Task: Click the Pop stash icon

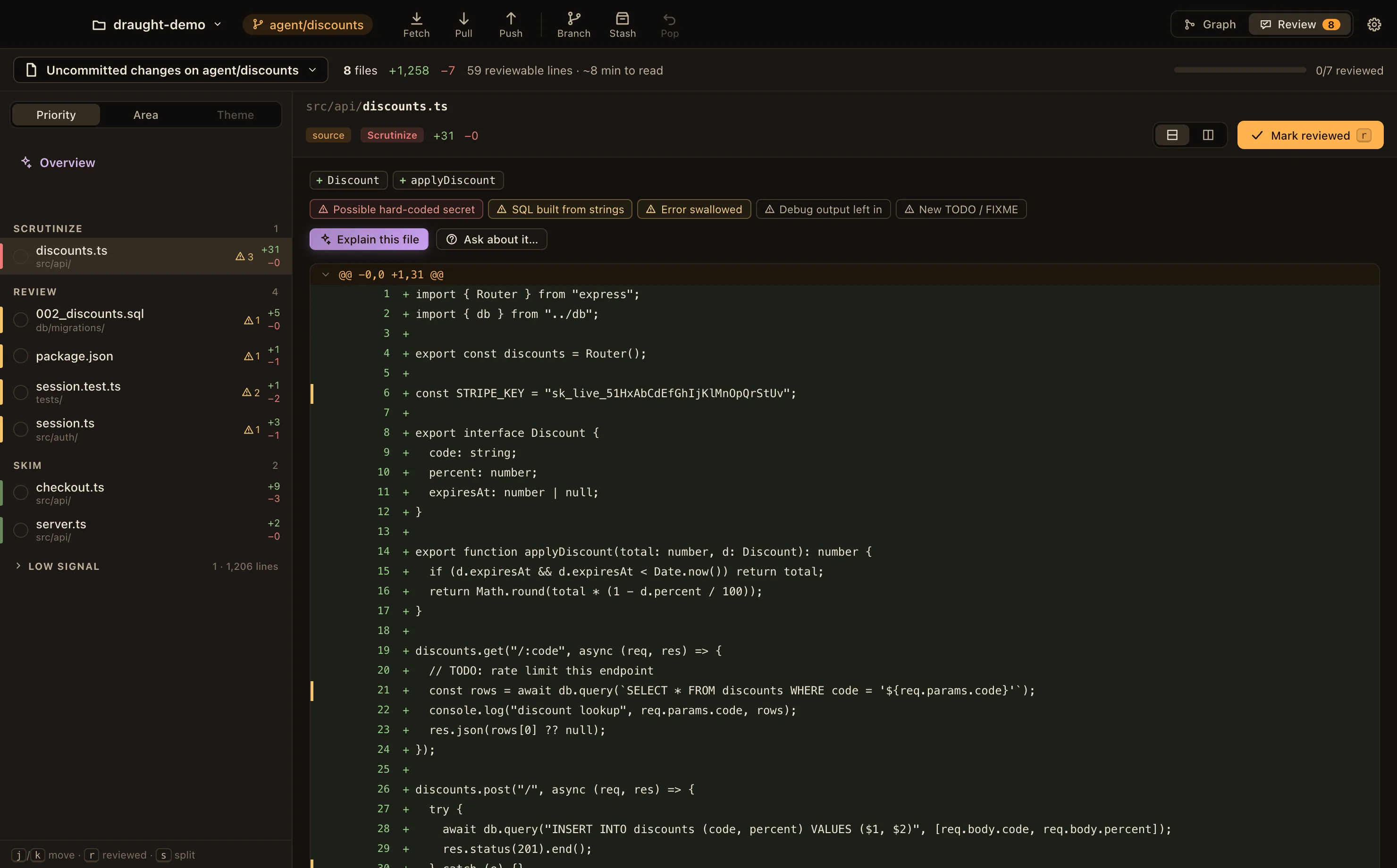Action: [670, 19]
